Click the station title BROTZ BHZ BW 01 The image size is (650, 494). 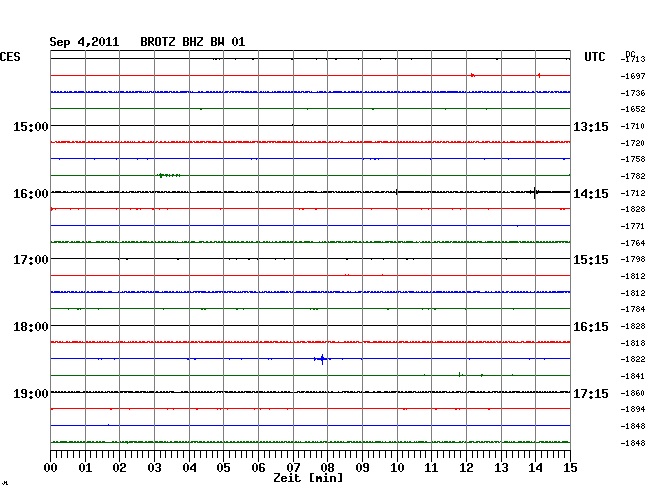(193, 42)
